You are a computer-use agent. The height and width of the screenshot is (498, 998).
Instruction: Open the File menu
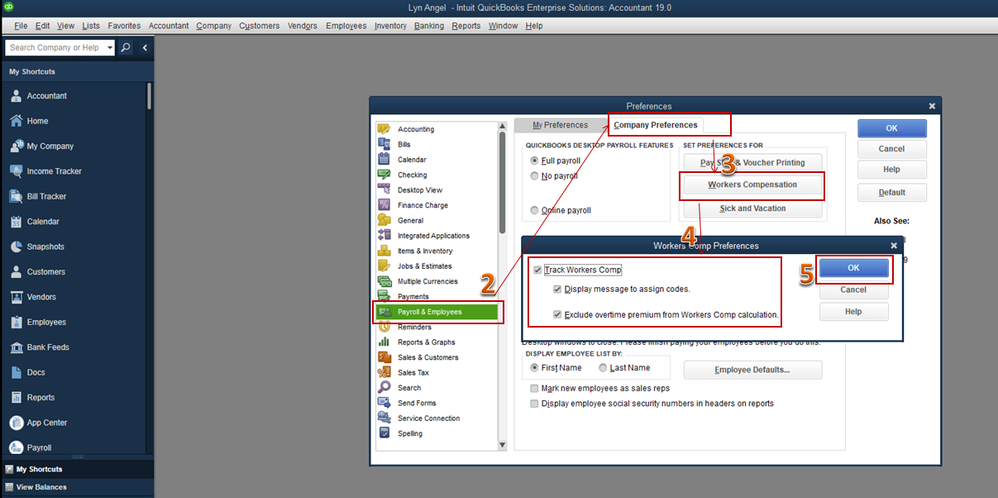20,26
